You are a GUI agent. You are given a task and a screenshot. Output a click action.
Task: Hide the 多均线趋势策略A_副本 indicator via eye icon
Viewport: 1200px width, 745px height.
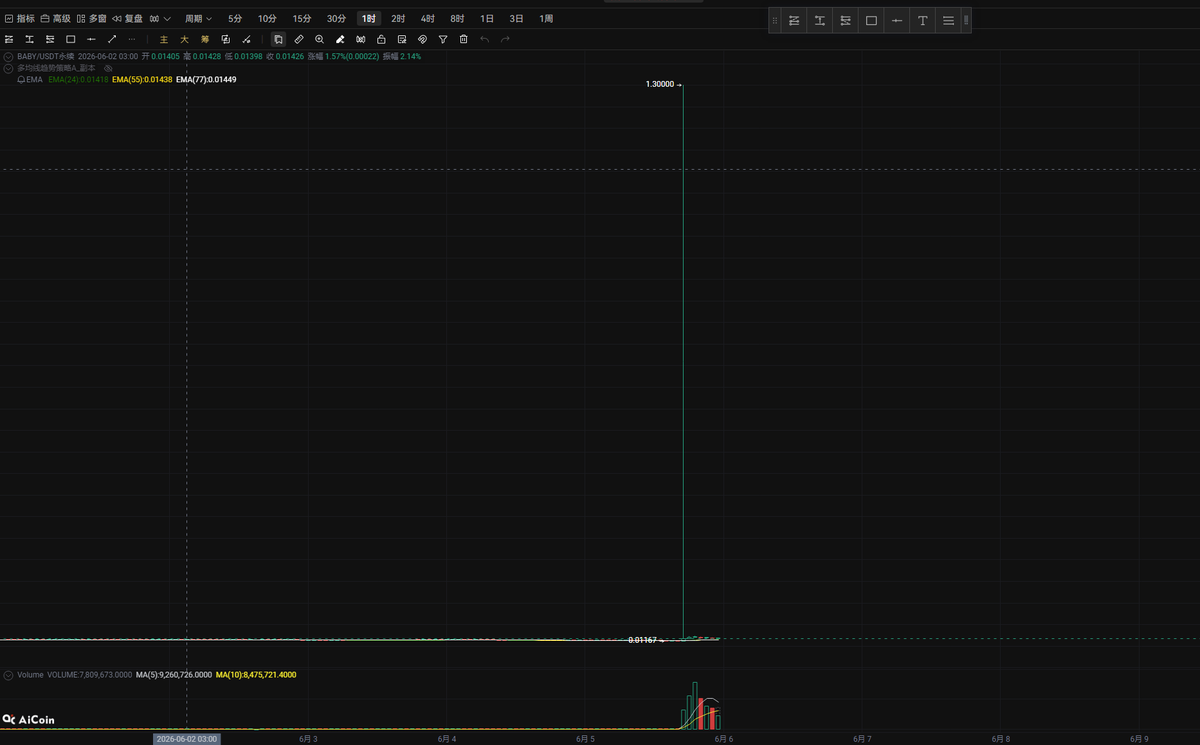pyautogui.click(x=108, y=68)
